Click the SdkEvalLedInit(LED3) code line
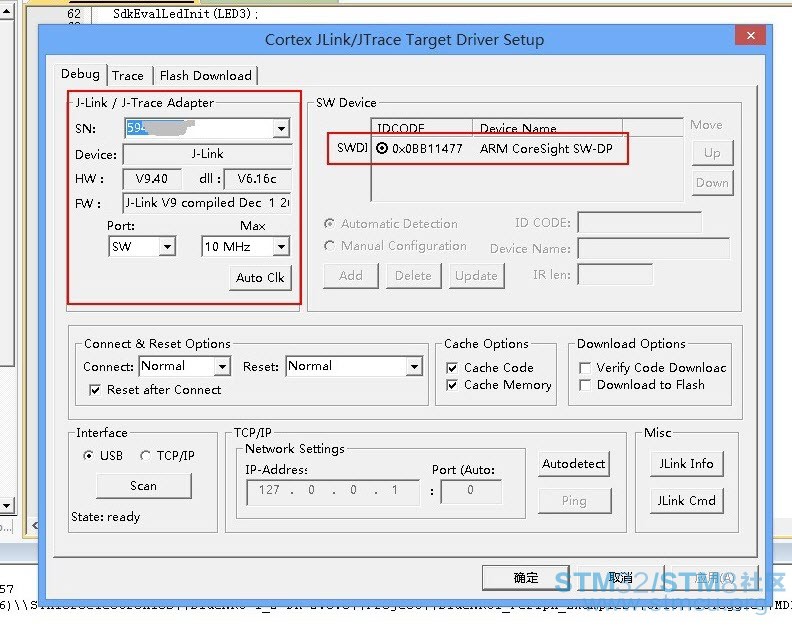Image resolution: width=792 pixels, height=628 pixels. click(185, 14)
